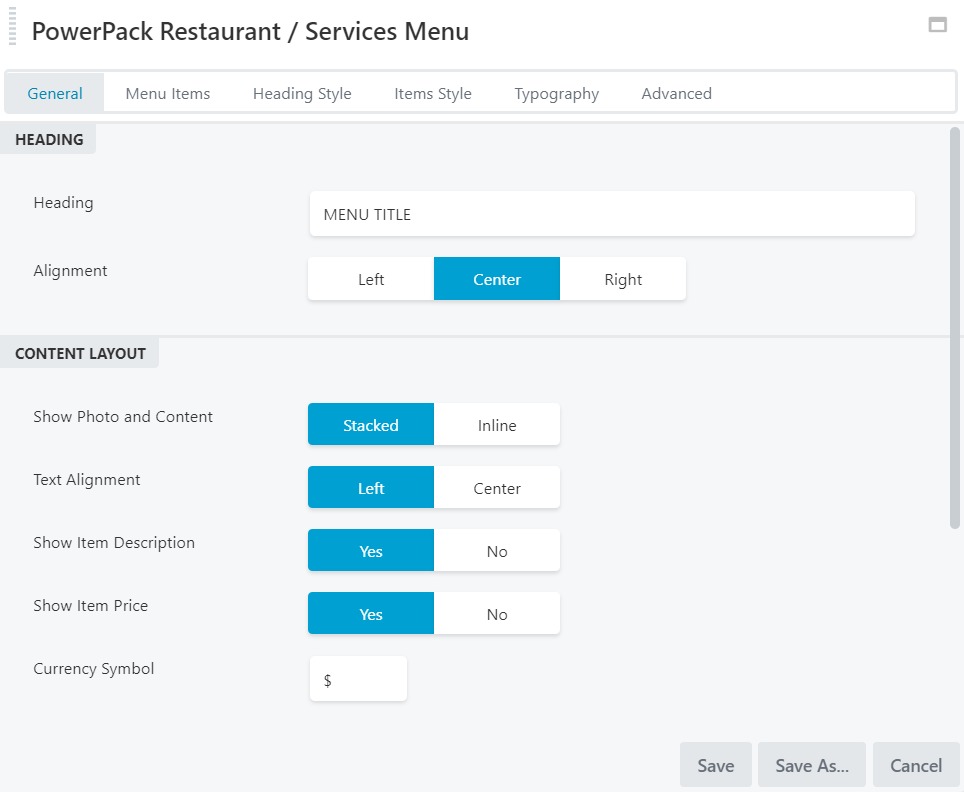Select Yes for Show Item Price

click(371, 614)
